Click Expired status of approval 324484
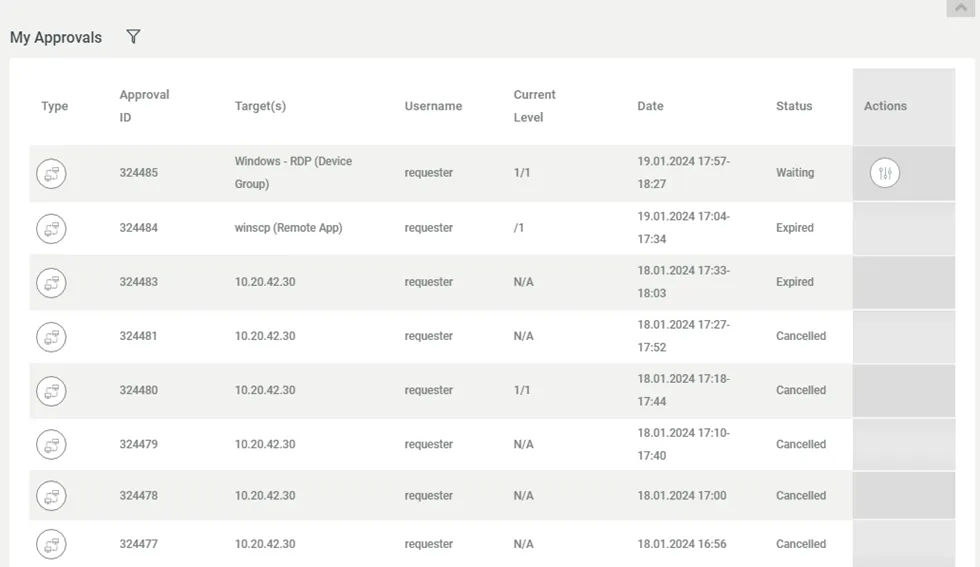 tap(795, 228)
